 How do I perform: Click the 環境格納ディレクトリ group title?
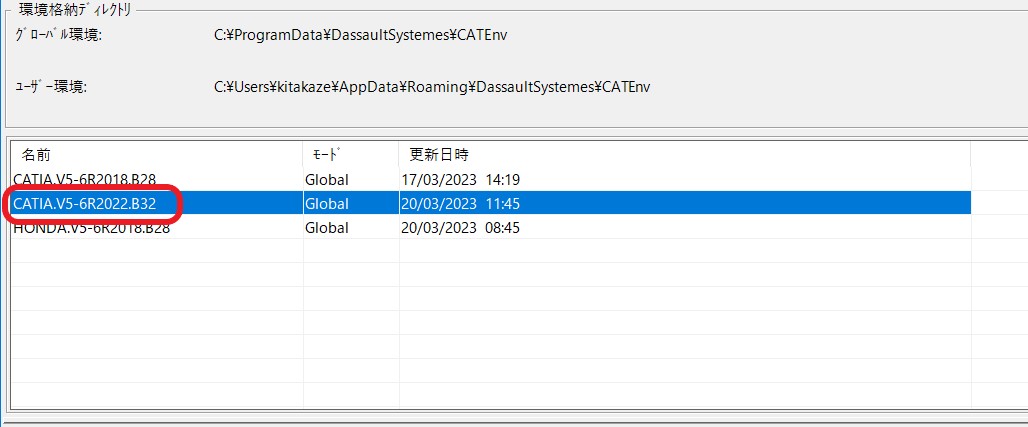76,10
